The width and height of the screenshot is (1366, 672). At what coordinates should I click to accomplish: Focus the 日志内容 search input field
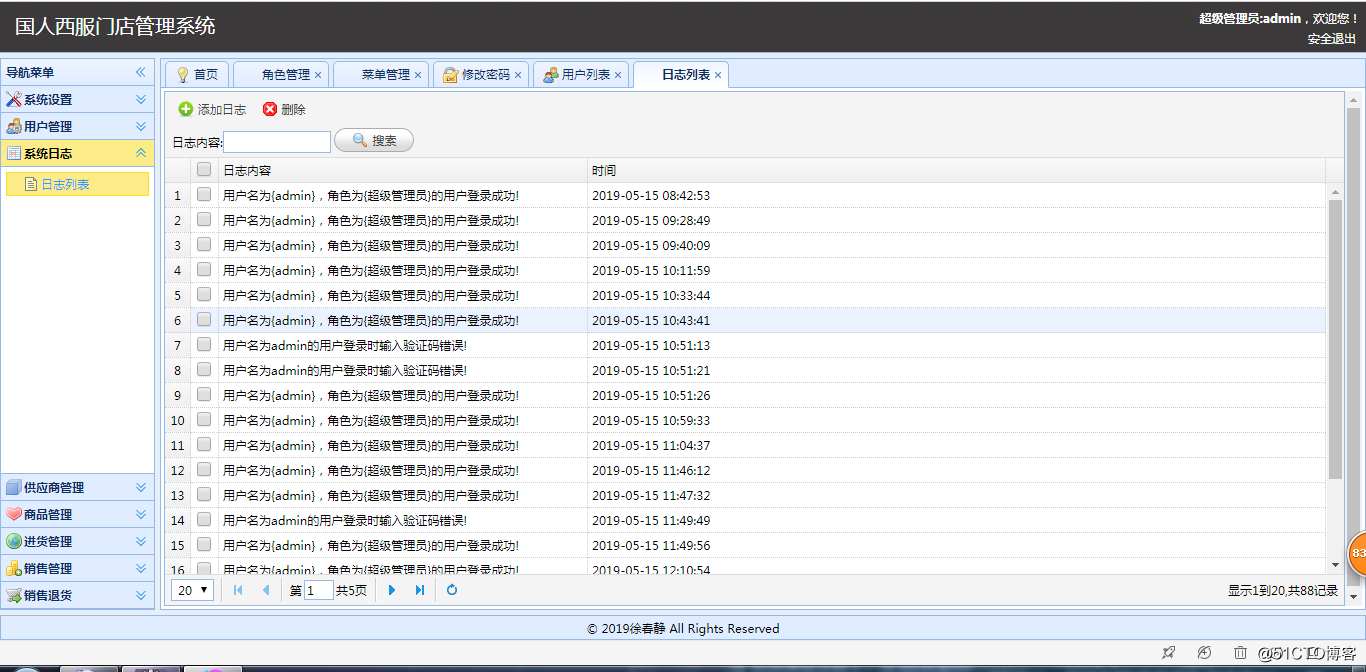(277, 142)
